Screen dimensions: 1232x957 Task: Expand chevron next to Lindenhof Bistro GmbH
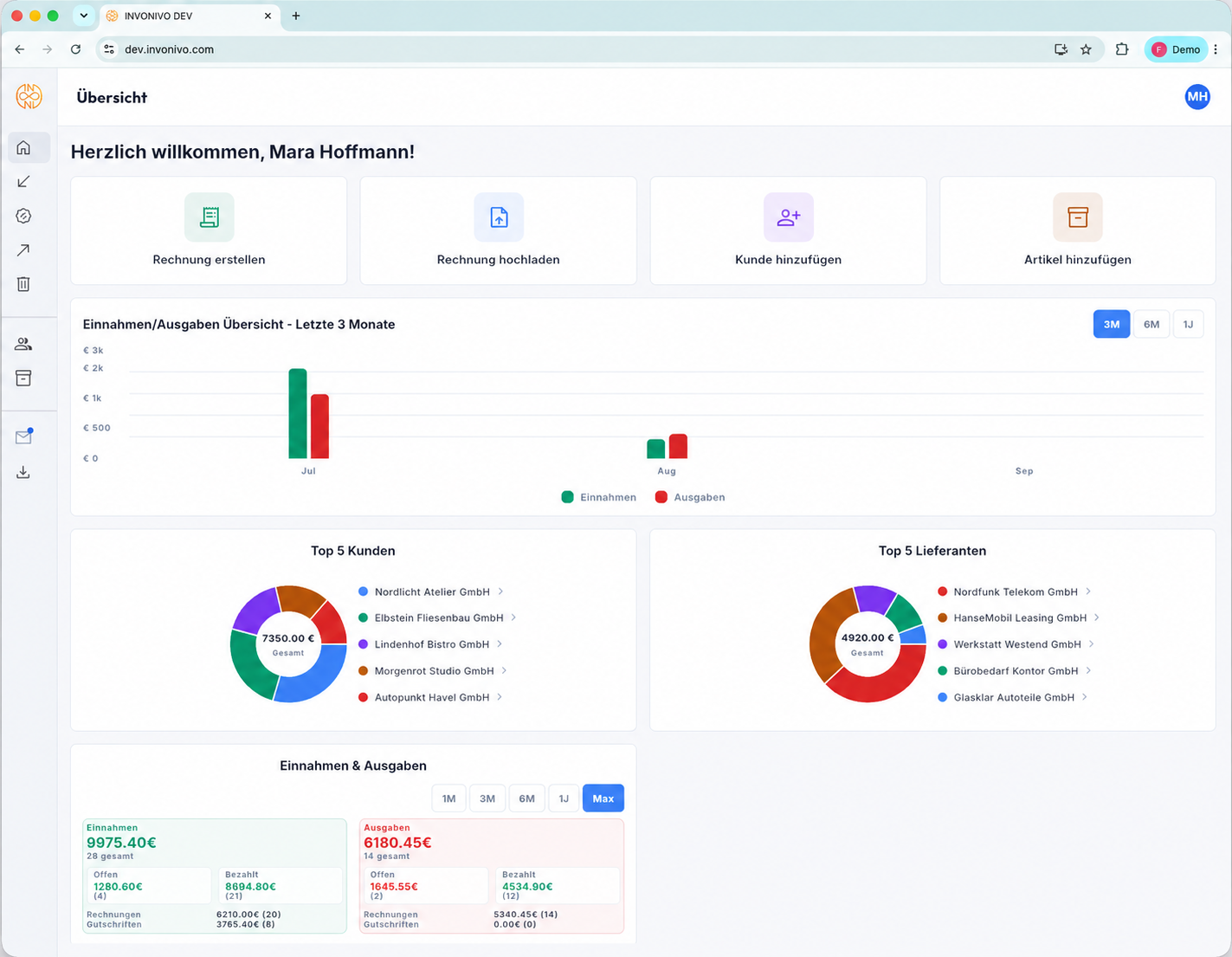[x=500, y=644]
